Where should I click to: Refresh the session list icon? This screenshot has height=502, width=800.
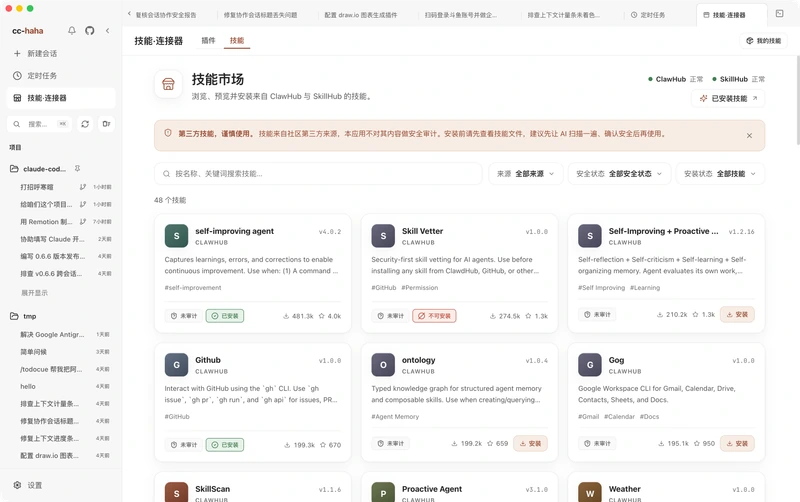[x=85, y=124]
